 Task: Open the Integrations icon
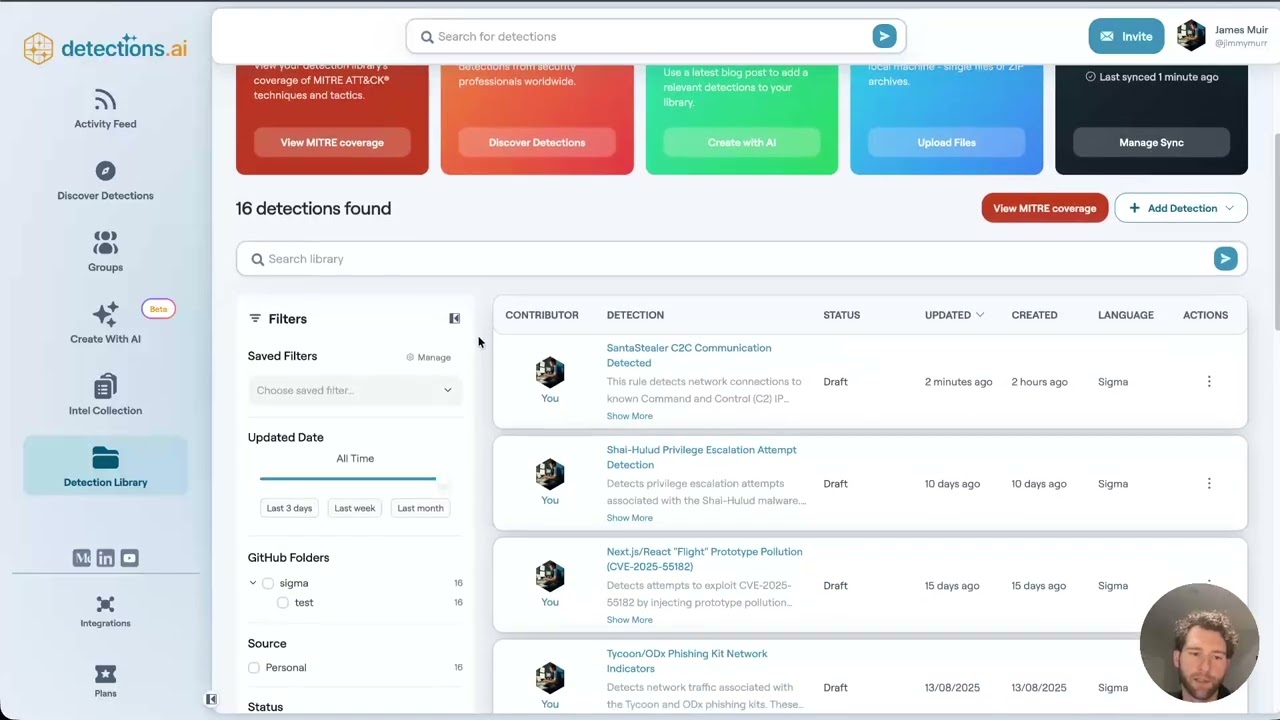tap(105, 604)
